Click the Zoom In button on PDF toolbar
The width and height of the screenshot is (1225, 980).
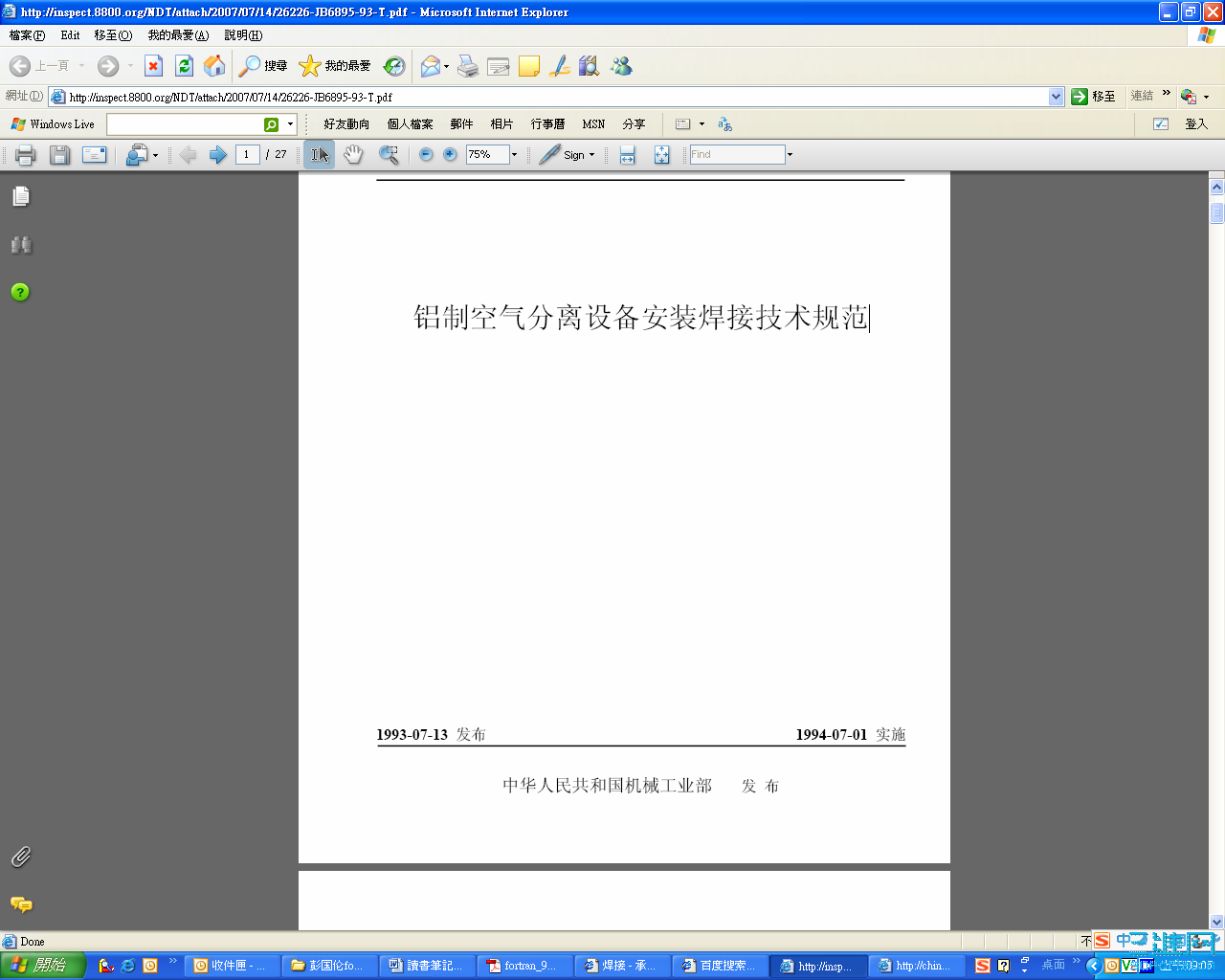tap(449, 154)
